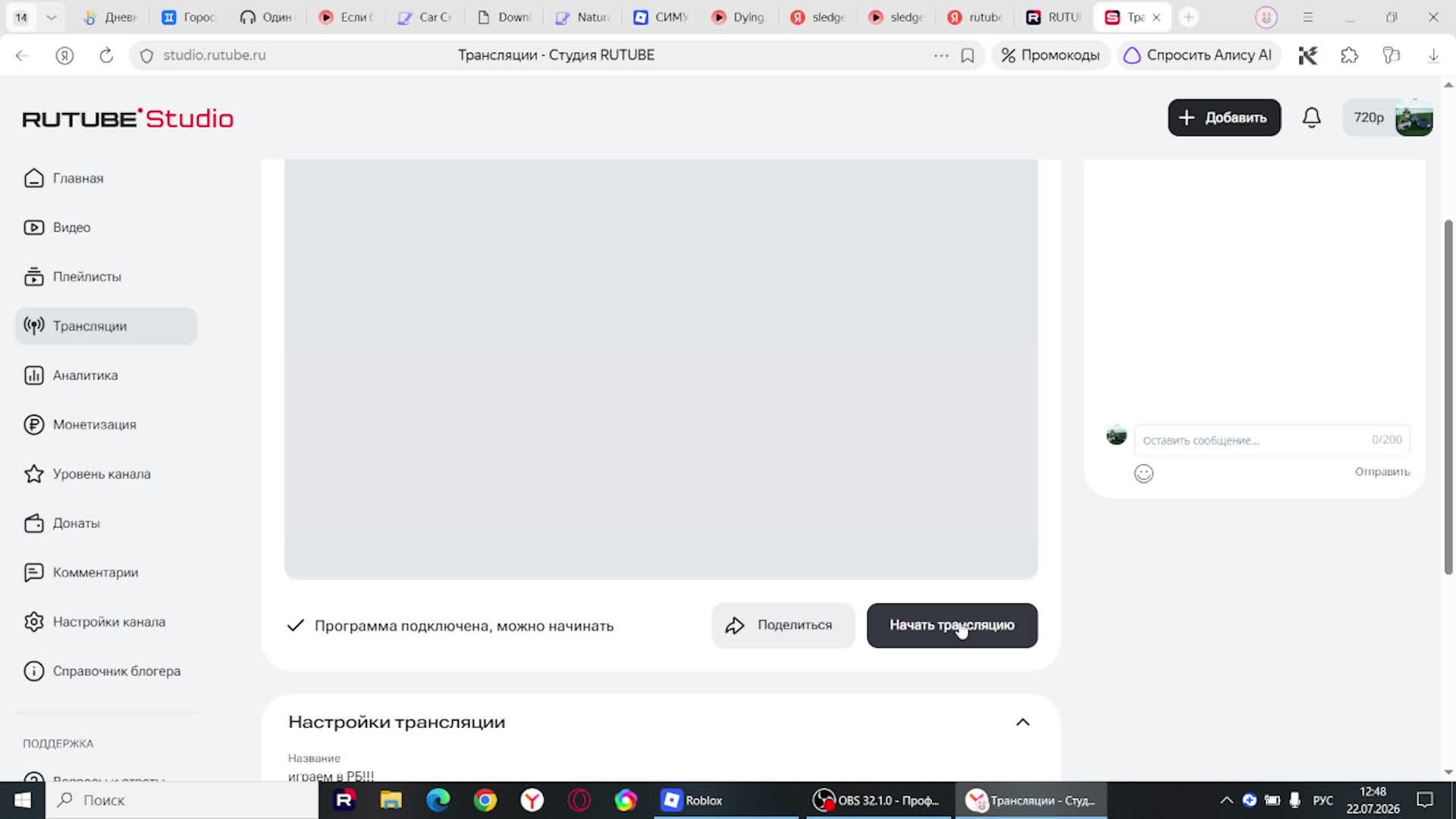Bookmark the page with the bookmark icon
The height and width of the screenshot is (819, 1456).
click(968, 55)
